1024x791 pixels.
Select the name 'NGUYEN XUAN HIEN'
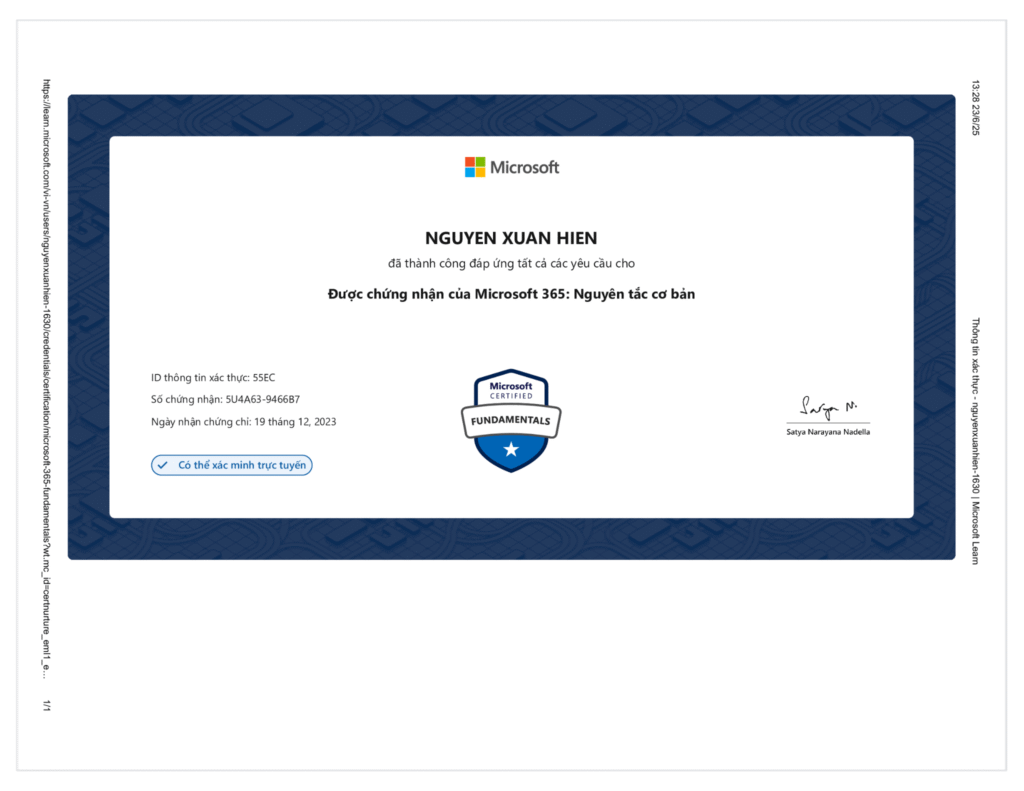coord(511,238)
